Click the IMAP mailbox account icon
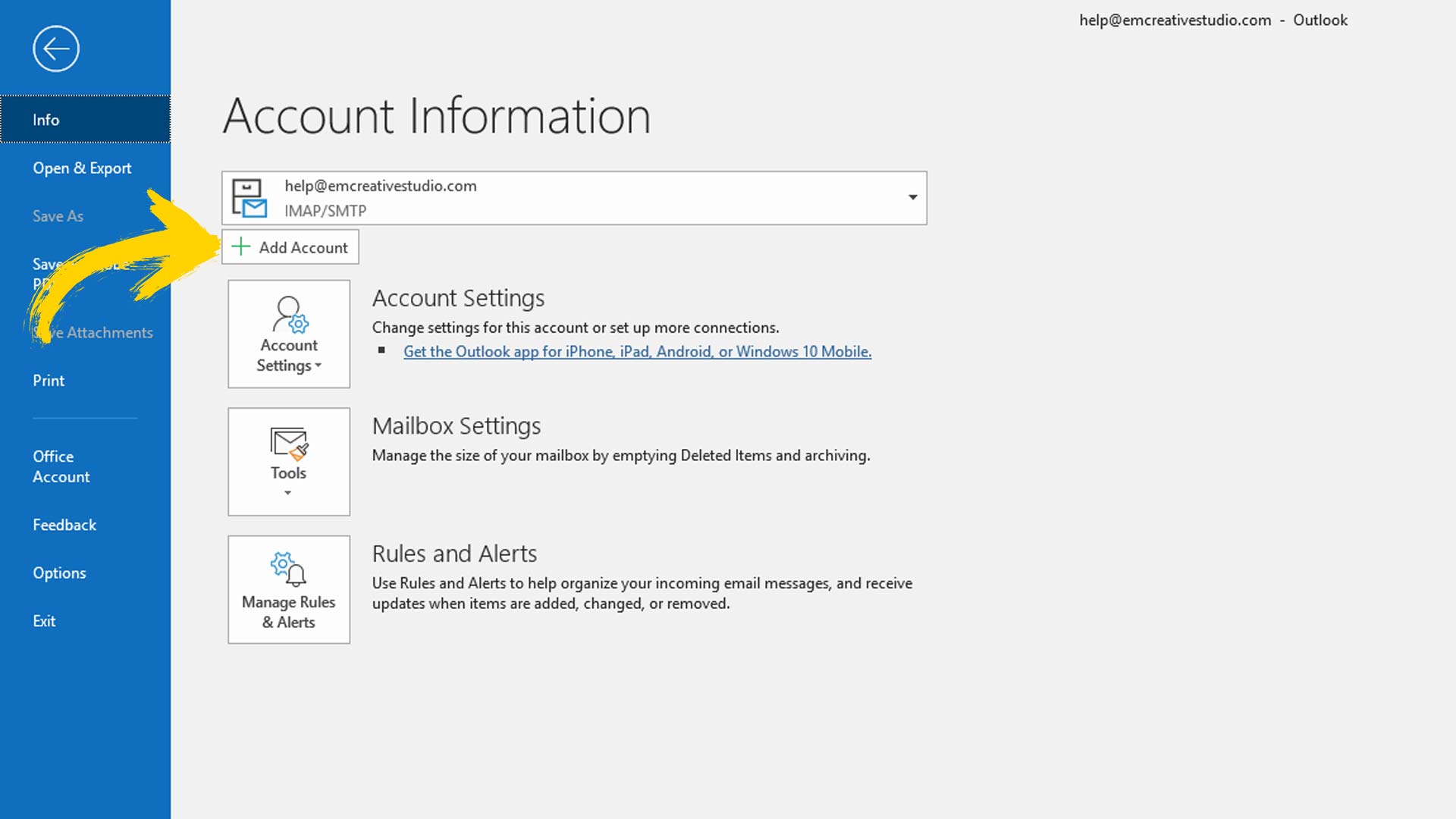 click(249, 198)
